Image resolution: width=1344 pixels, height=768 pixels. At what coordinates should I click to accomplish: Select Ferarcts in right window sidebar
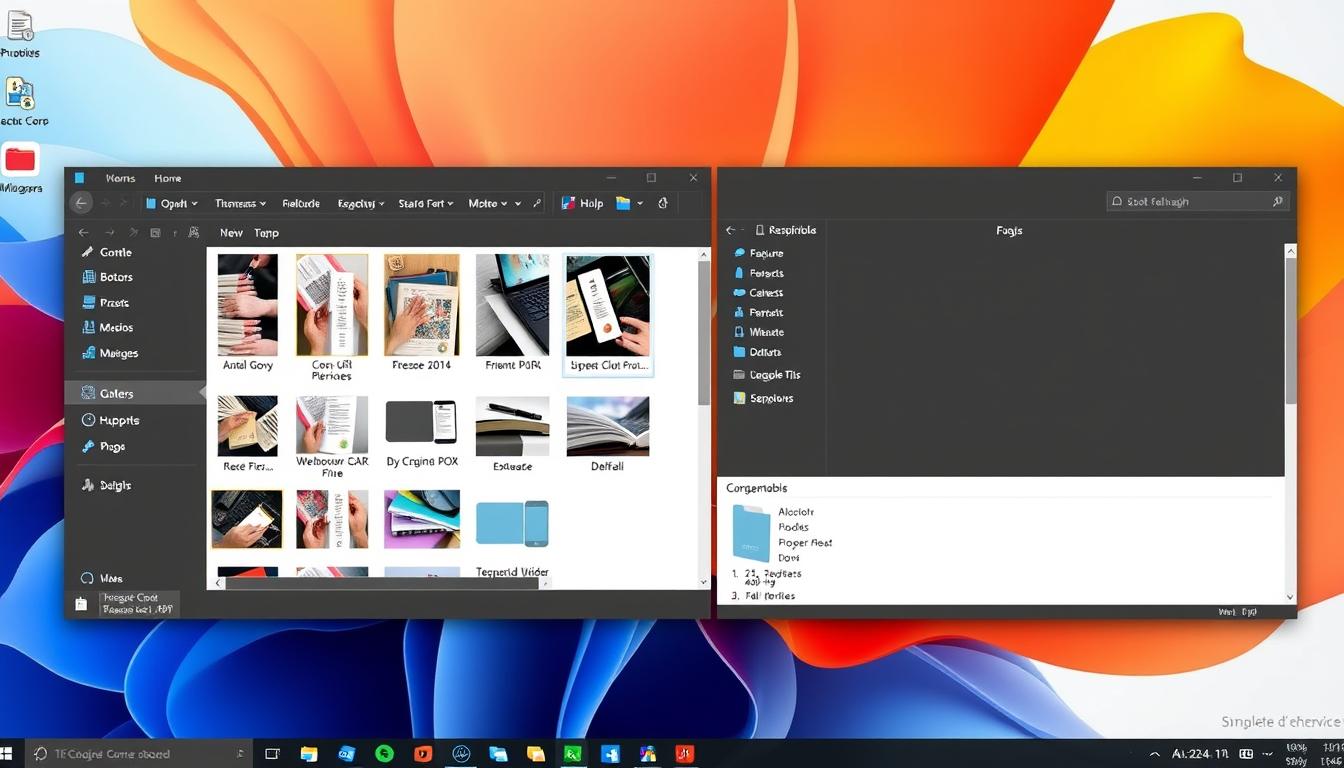tap(759, 273)
